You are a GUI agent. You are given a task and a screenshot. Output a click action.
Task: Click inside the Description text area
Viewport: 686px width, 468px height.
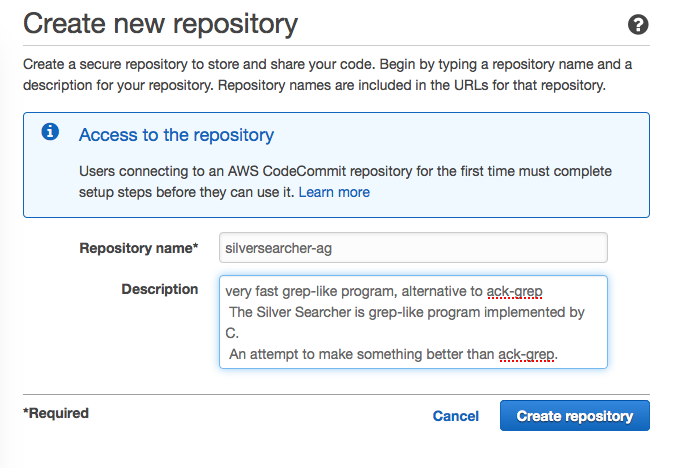(x=413, y=322)
